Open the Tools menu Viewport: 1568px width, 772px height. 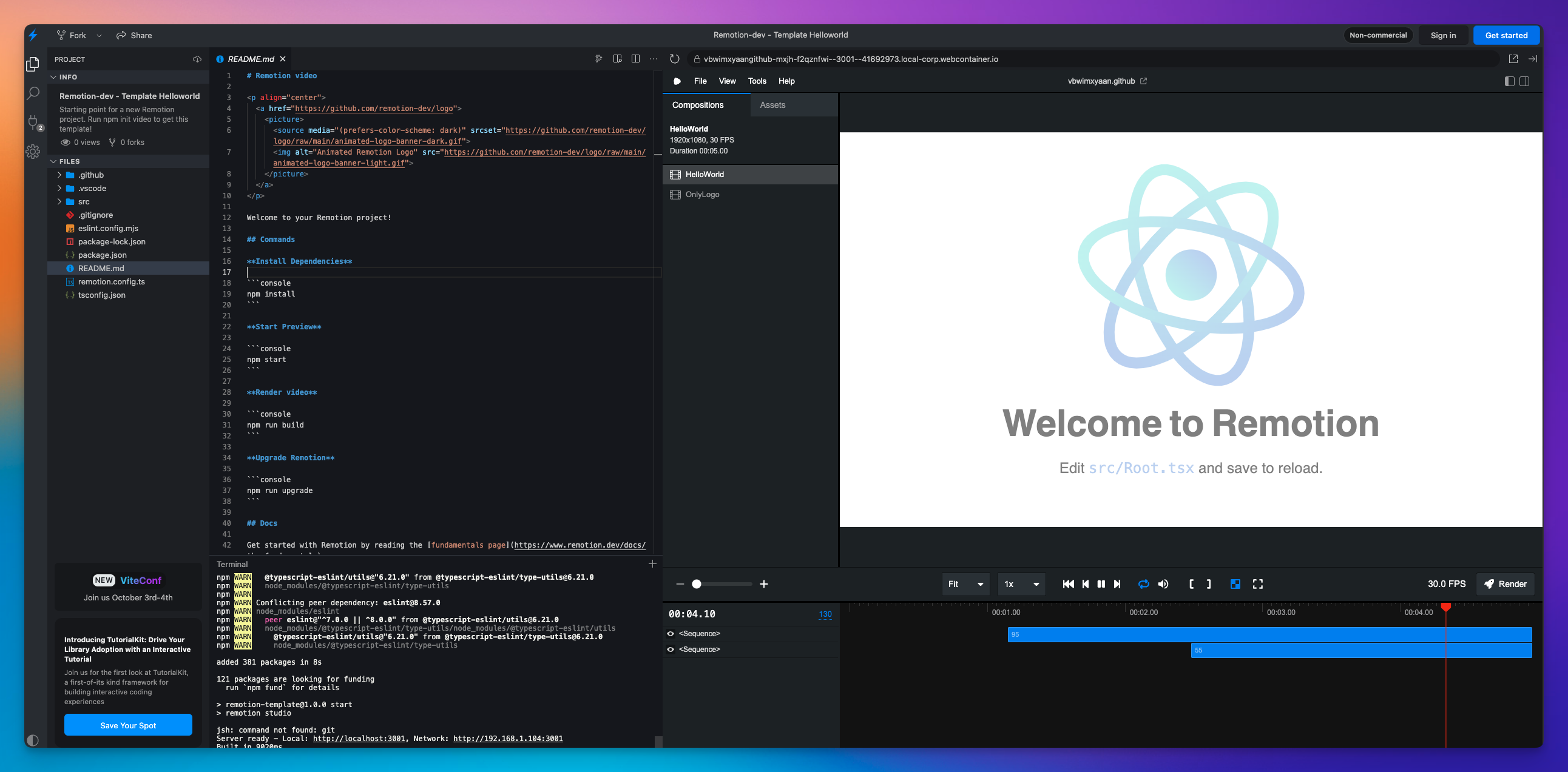click(x=757, y=81)
